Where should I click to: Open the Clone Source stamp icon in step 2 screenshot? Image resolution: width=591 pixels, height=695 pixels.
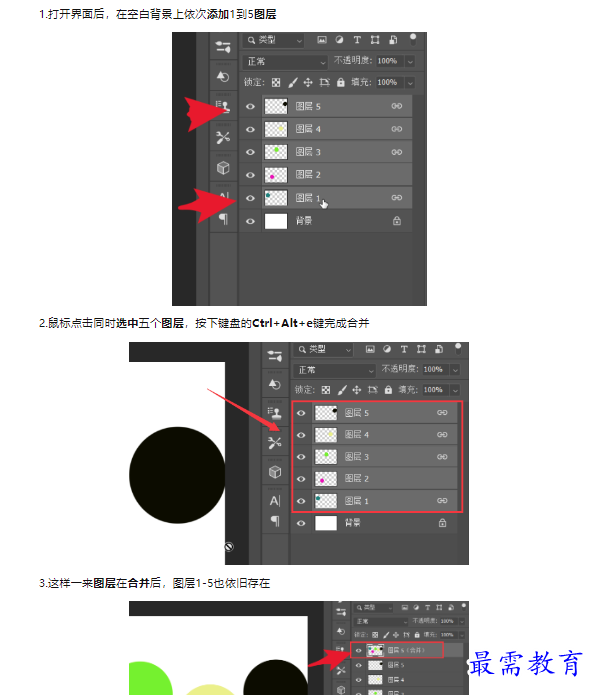click(275, 413)
